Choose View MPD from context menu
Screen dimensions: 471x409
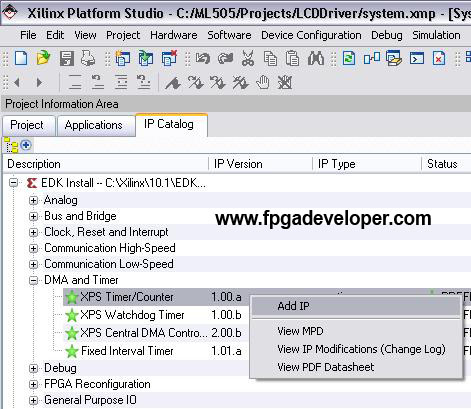pyautogui.click(x=356, y=331)
